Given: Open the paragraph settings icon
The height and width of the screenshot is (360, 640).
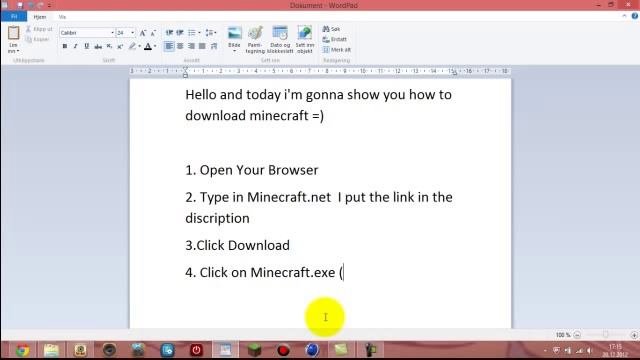Looking at the screenshot, I should pyautogui.click(x=213, y=47).
